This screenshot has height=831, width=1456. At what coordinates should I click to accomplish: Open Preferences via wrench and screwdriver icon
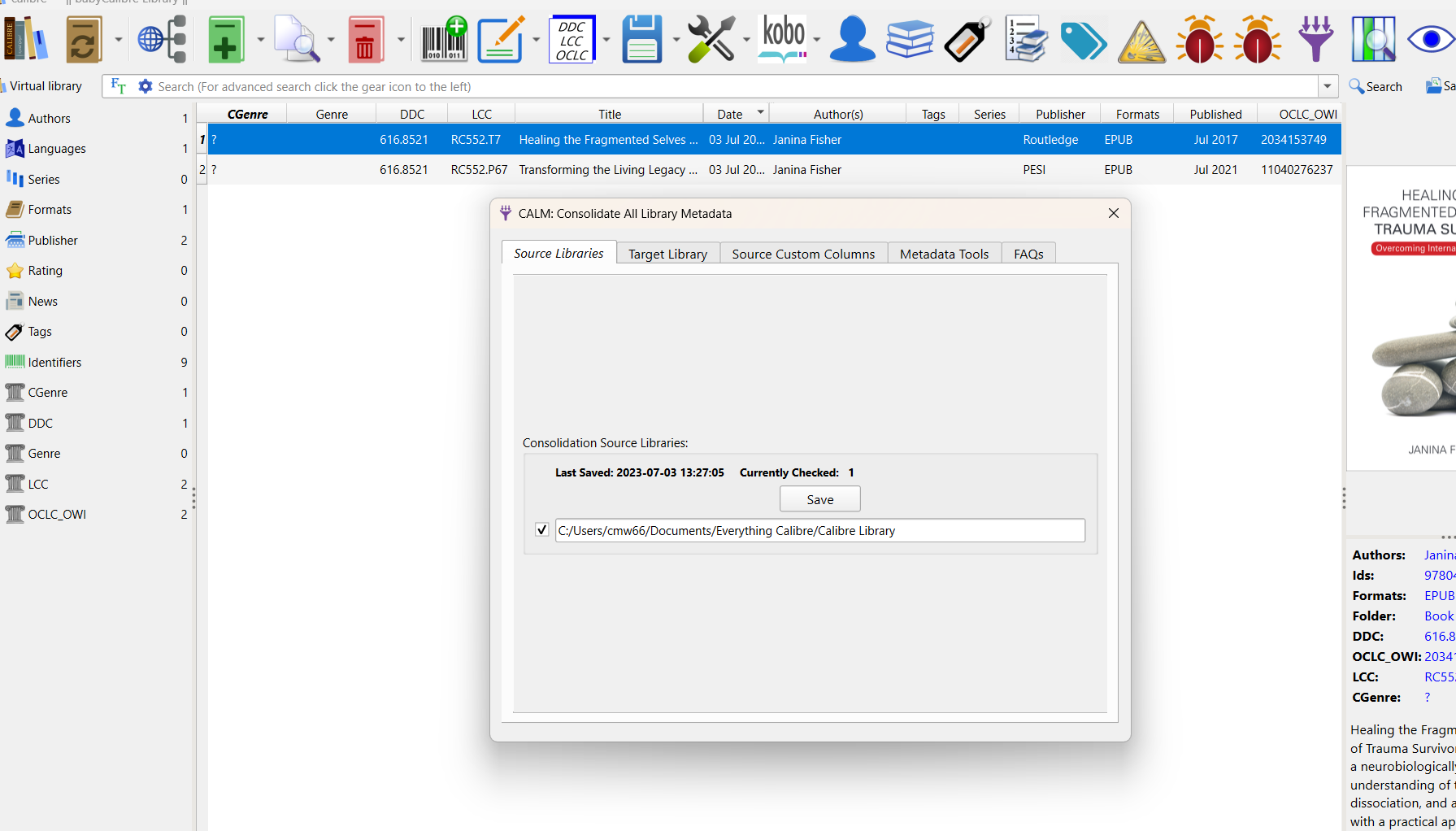pos(711,39)
